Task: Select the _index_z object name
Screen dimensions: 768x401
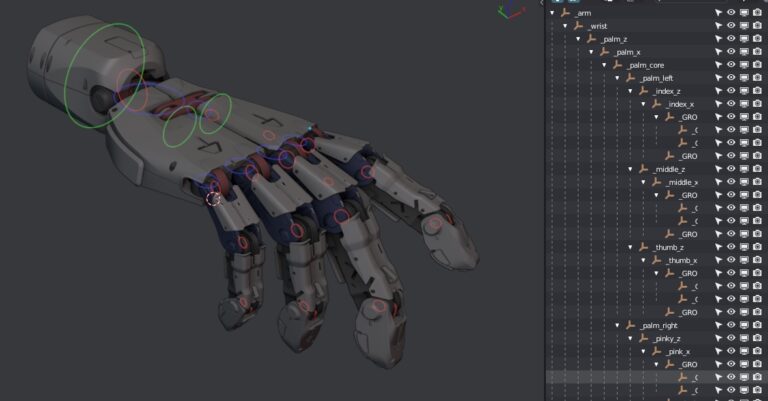Action: click(667, 91)
